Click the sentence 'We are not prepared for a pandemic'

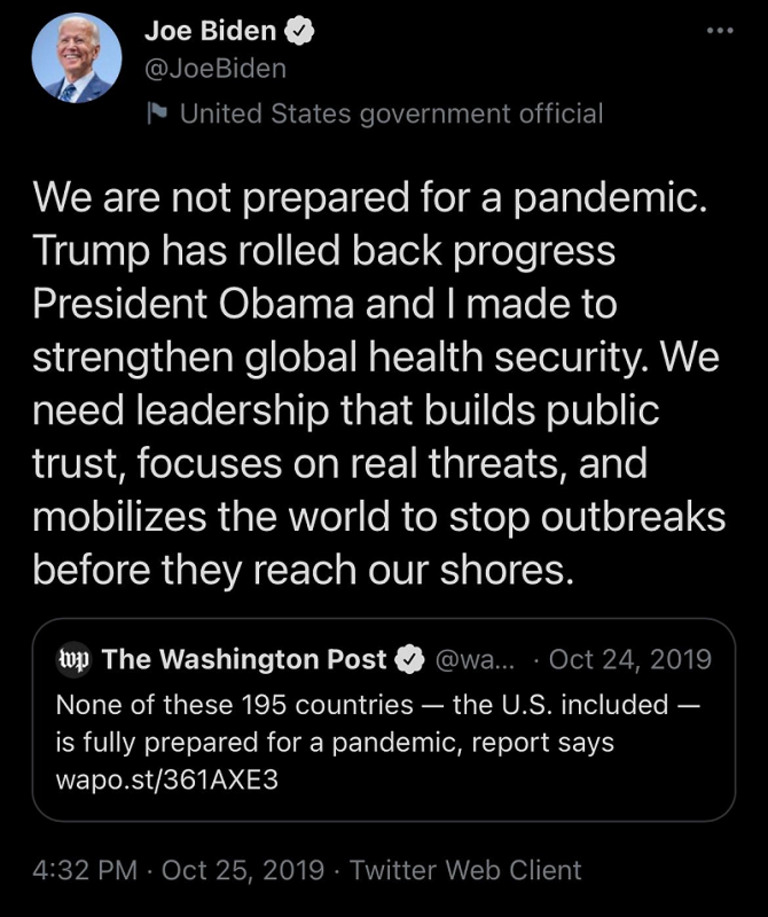point(370,198)
